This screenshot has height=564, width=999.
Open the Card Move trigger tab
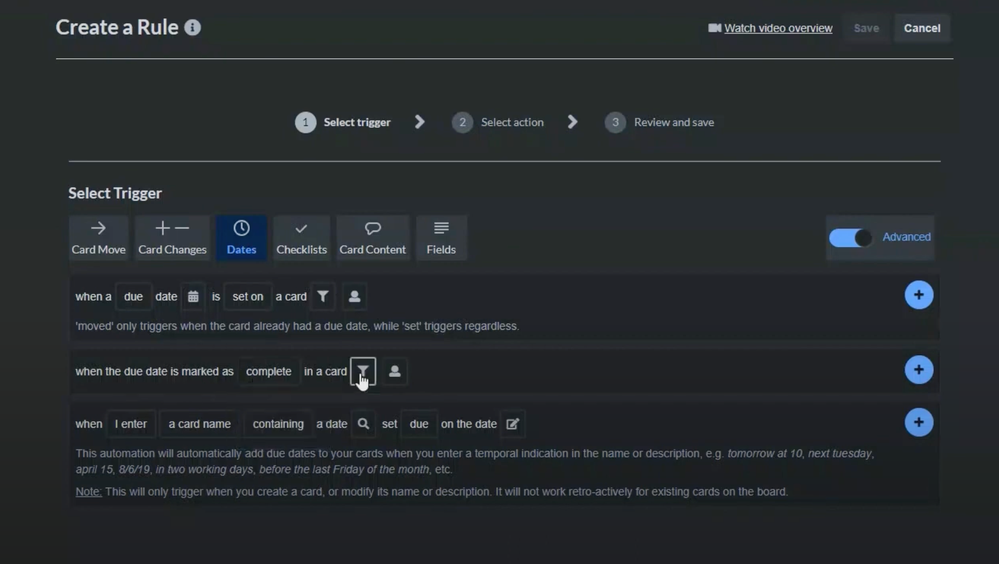[98, 238]
